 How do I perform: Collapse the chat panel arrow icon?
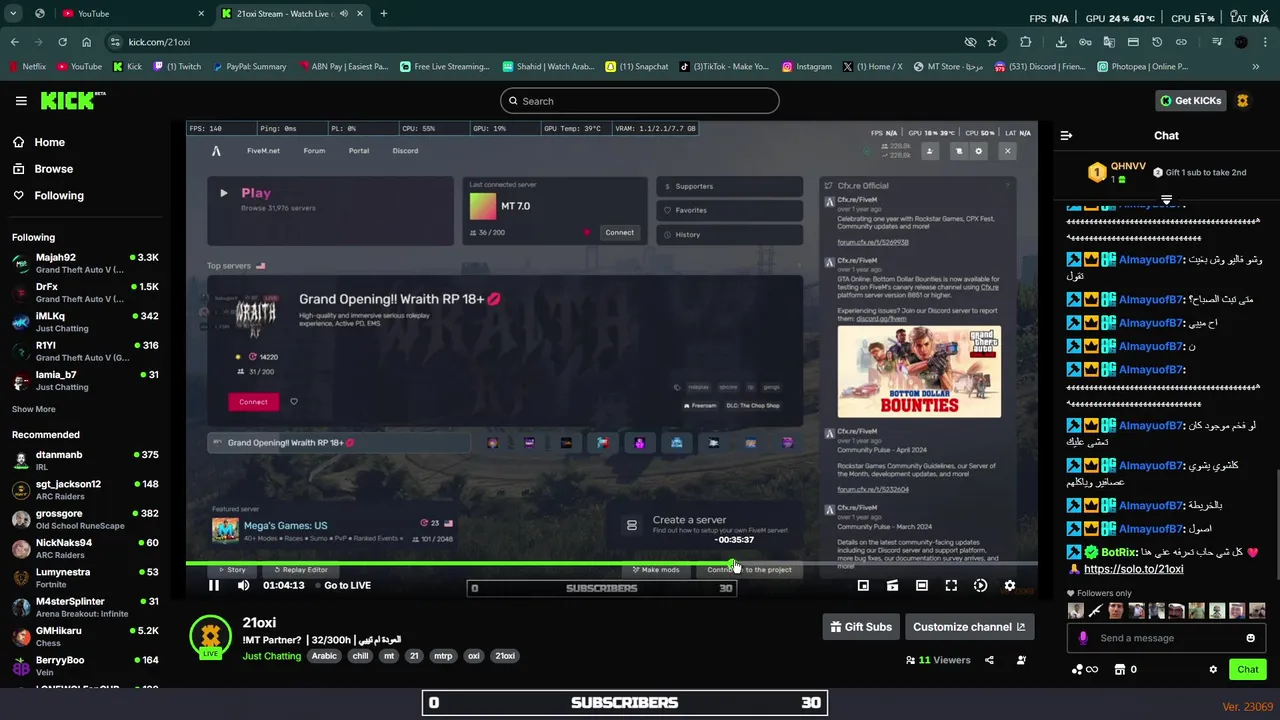pyautogui.click(x=1066, y=135)
